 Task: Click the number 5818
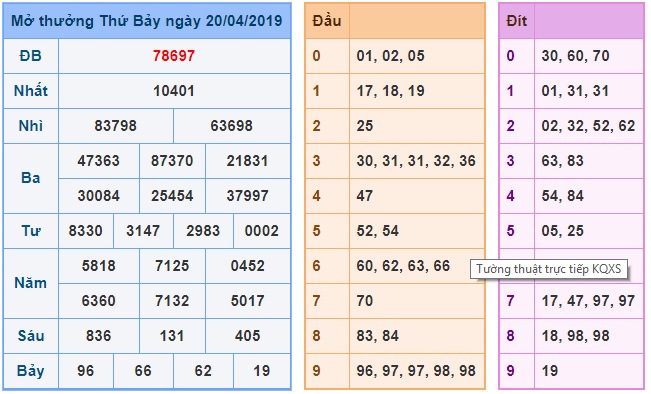click(x=99, y=266)
